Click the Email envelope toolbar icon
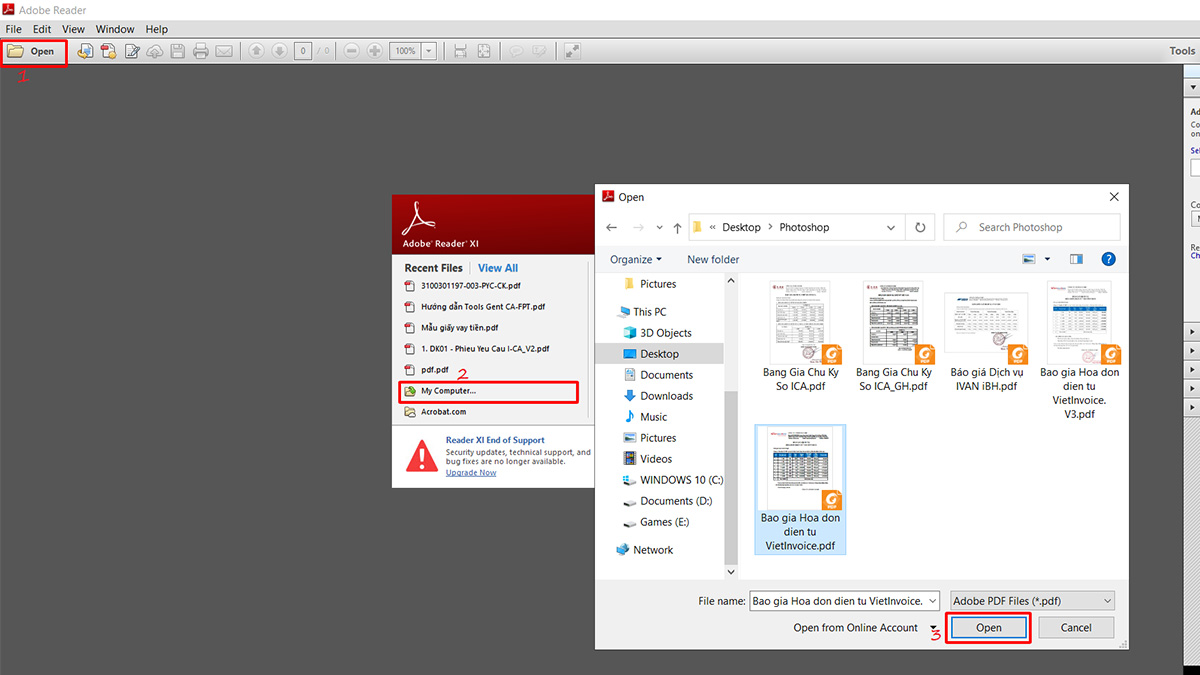1200x675 pixels. (224, 51)
